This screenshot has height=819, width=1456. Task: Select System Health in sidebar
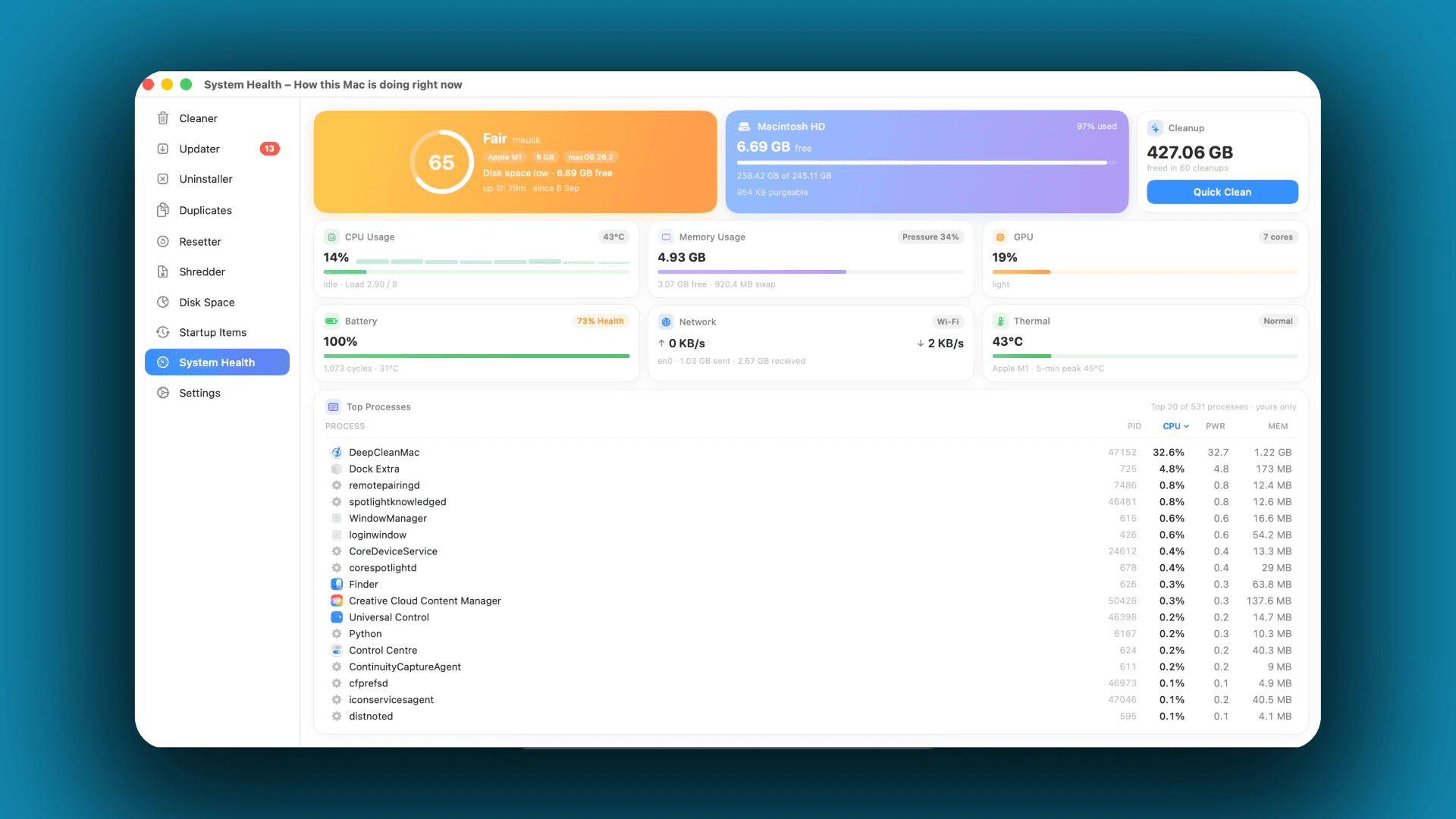click(x=217, y=362)
